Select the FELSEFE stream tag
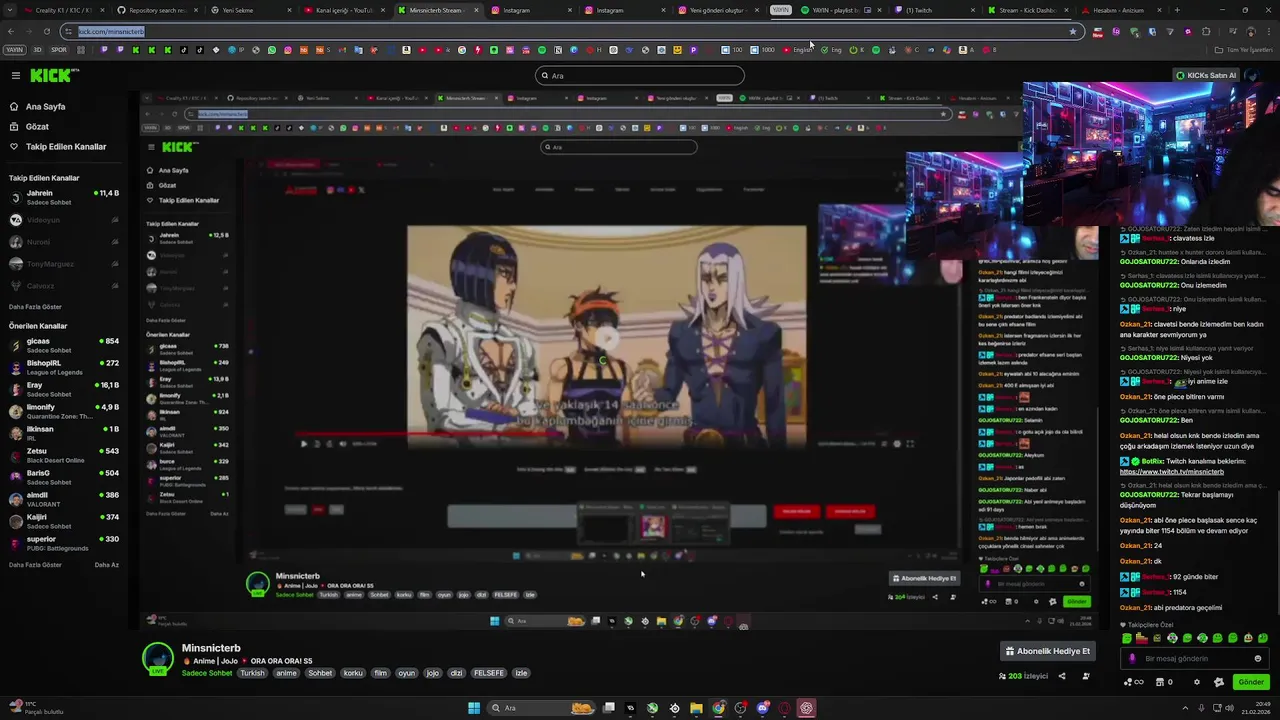 [489, 673]
